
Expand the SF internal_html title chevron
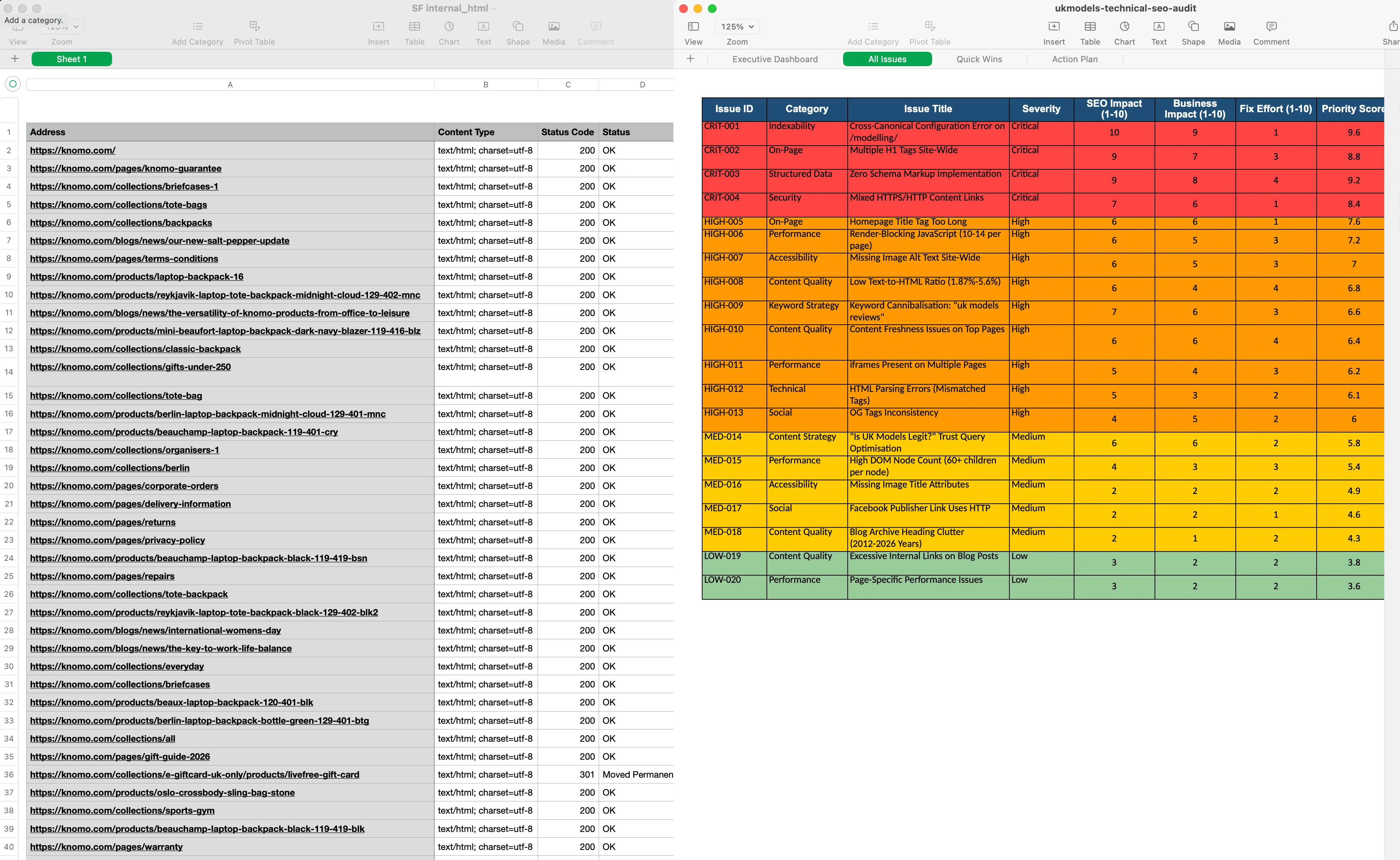click(x=494, y=9)
